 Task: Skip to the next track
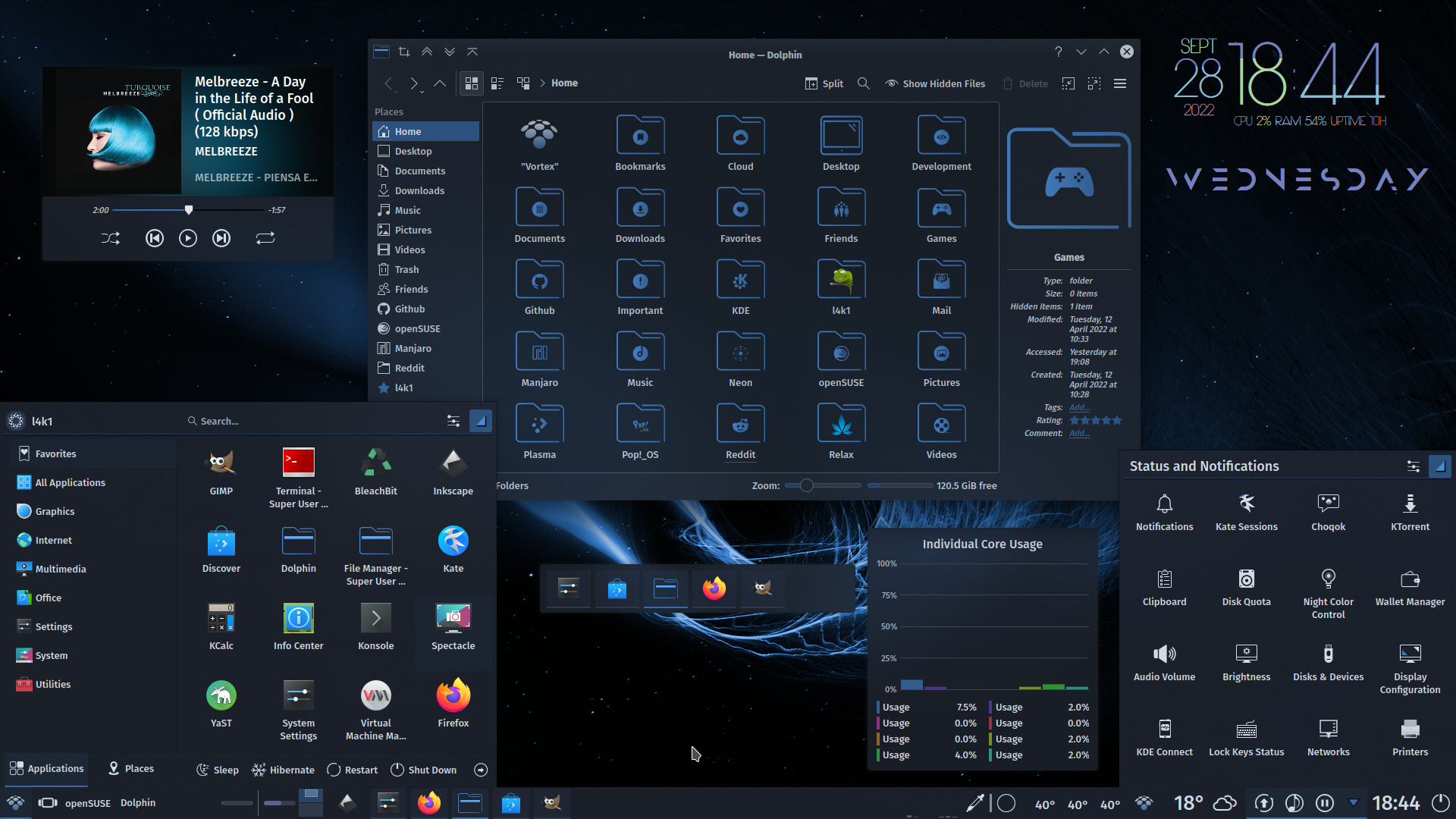click(221, 238)
